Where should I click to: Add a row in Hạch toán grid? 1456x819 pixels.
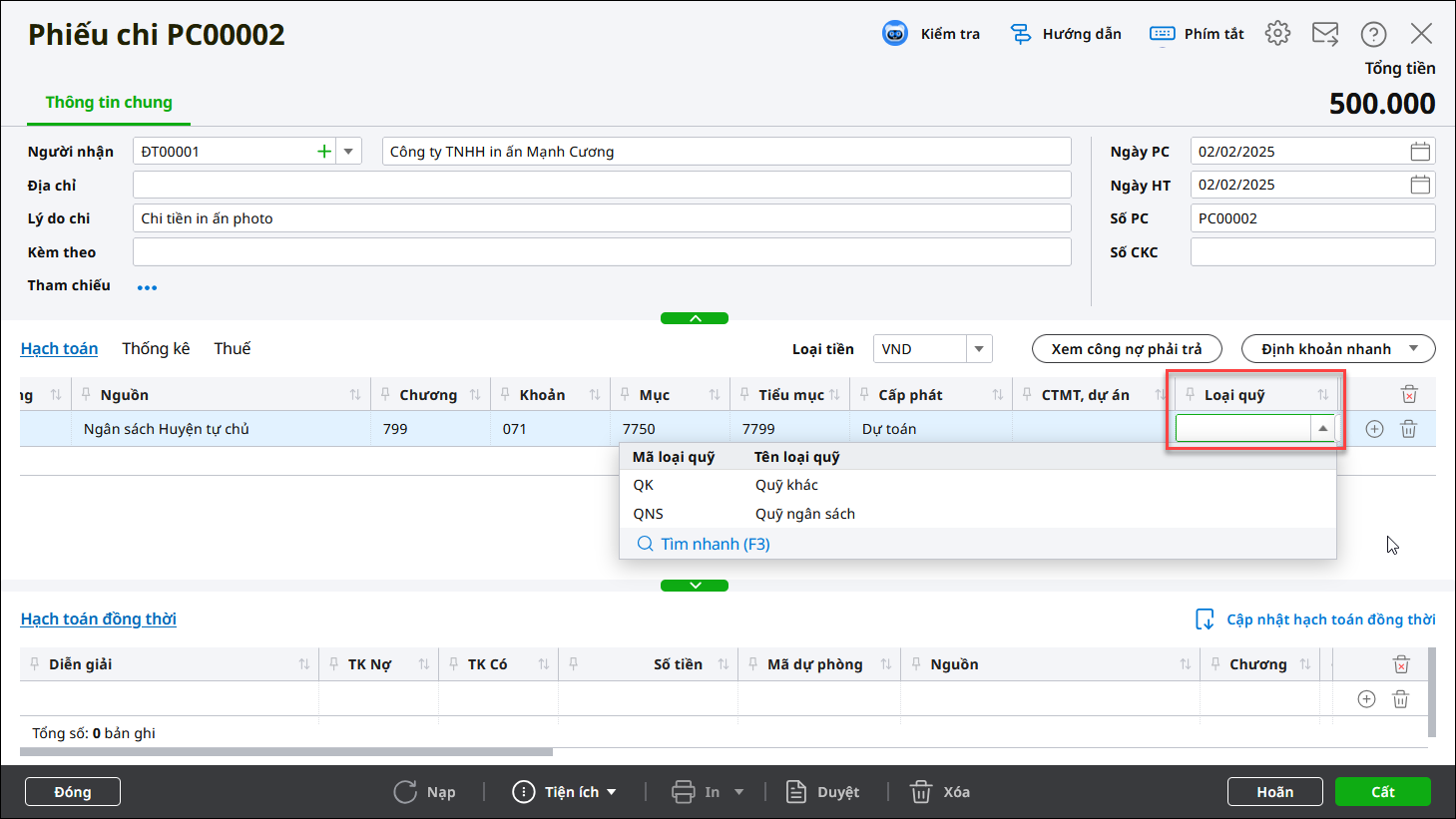point(1374,429)
